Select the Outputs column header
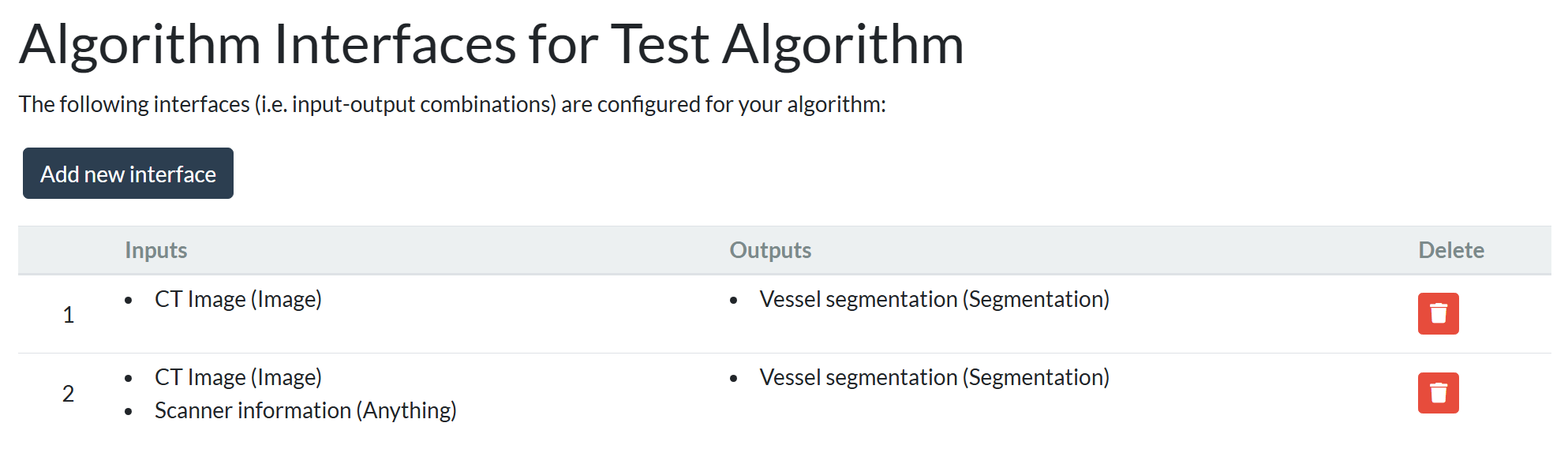Viewport: 1568px width, 449px height. 770,250
